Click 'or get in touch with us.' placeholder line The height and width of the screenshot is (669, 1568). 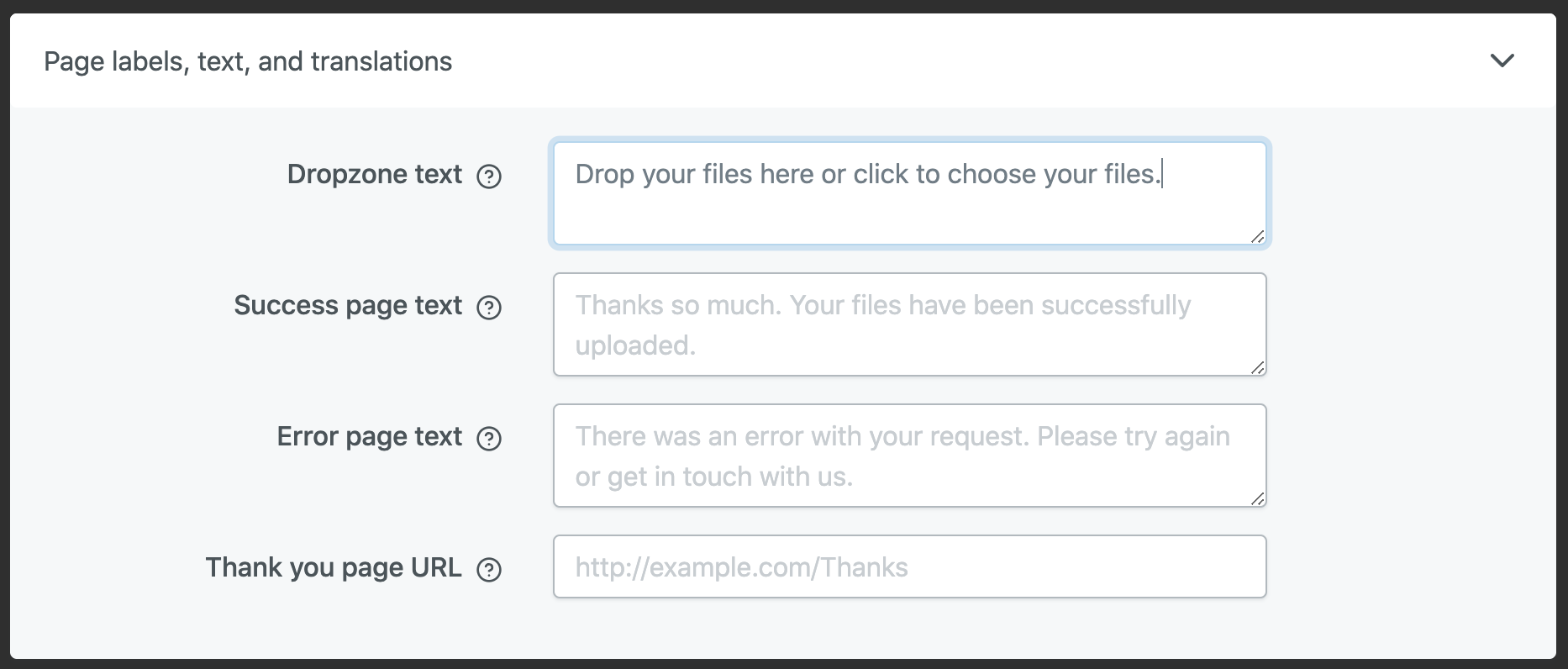tap(713, 477)
